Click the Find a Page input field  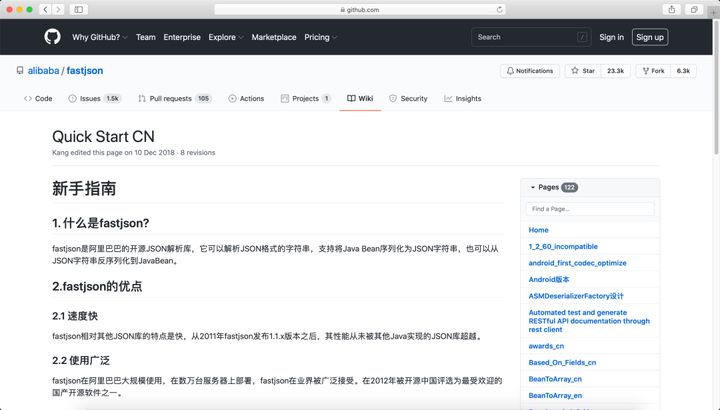click(x=590, y=209)
